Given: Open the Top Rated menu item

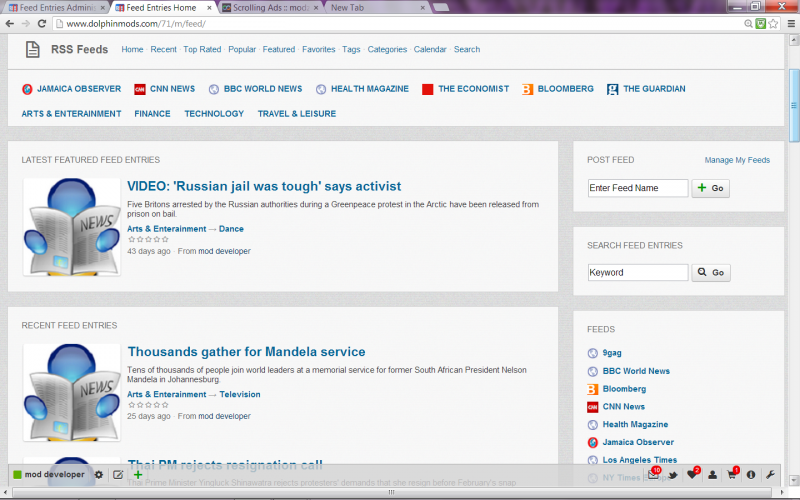Looking at the screenshot, I should (202, 49).
